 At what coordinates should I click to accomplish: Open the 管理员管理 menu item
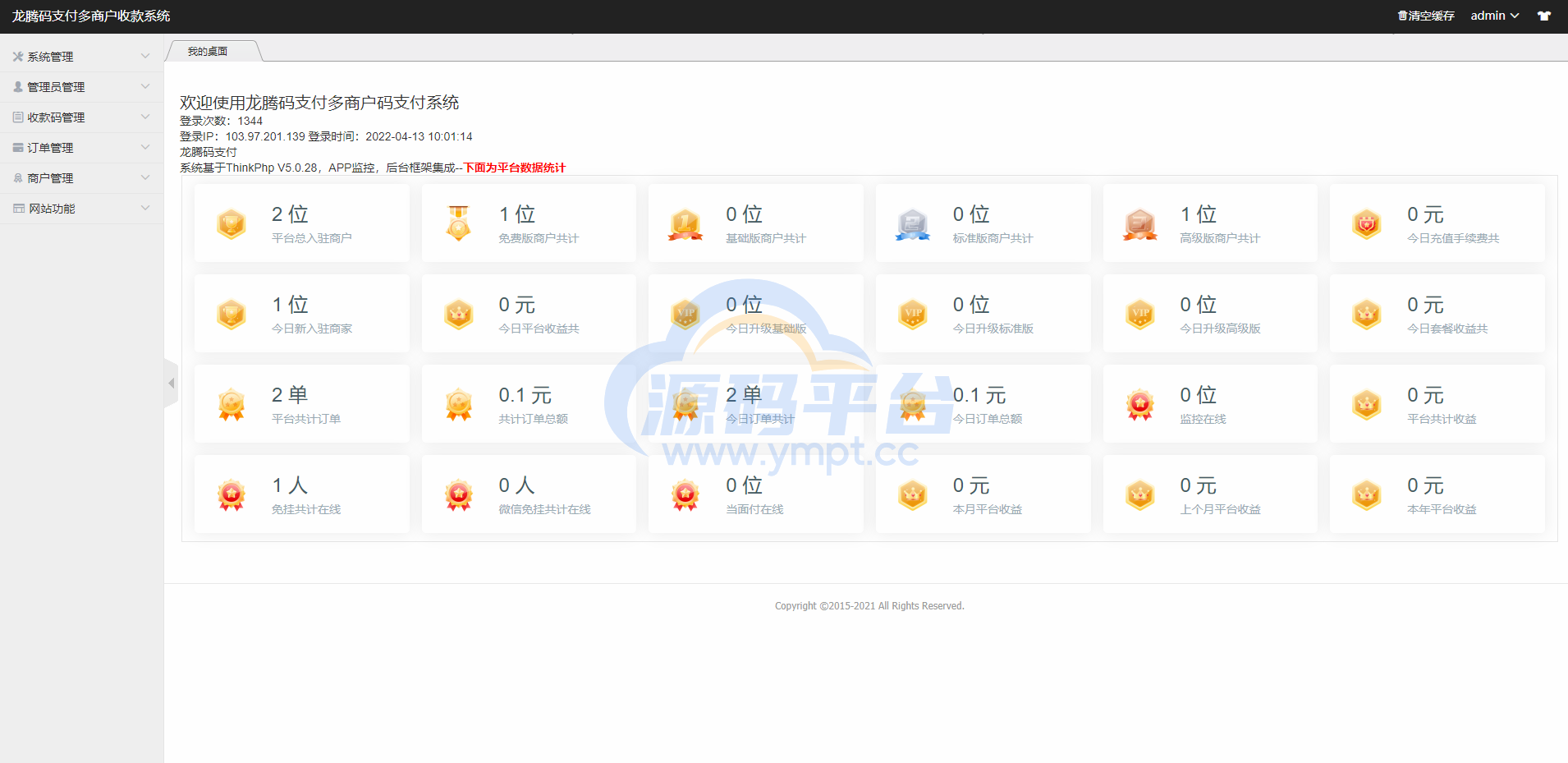pyautogui.click(x=82, y=87)
